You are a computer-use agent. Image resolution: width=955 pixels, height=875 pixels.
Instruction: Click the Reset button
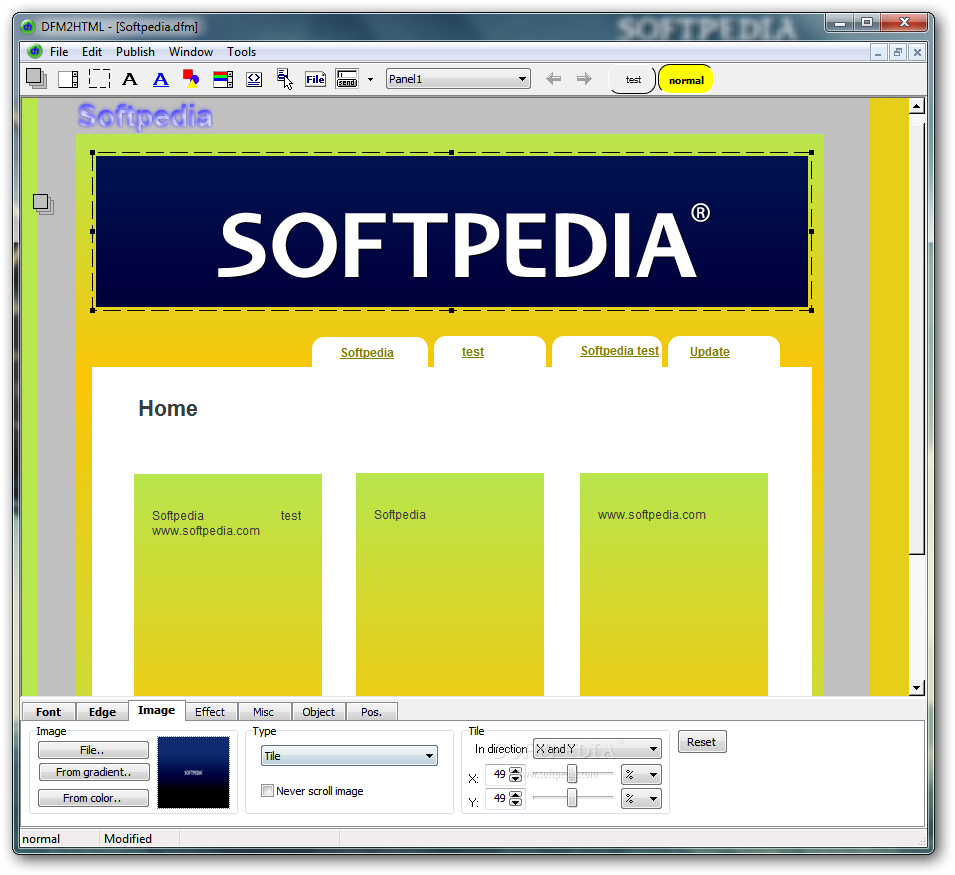click(x=702, y=742)
